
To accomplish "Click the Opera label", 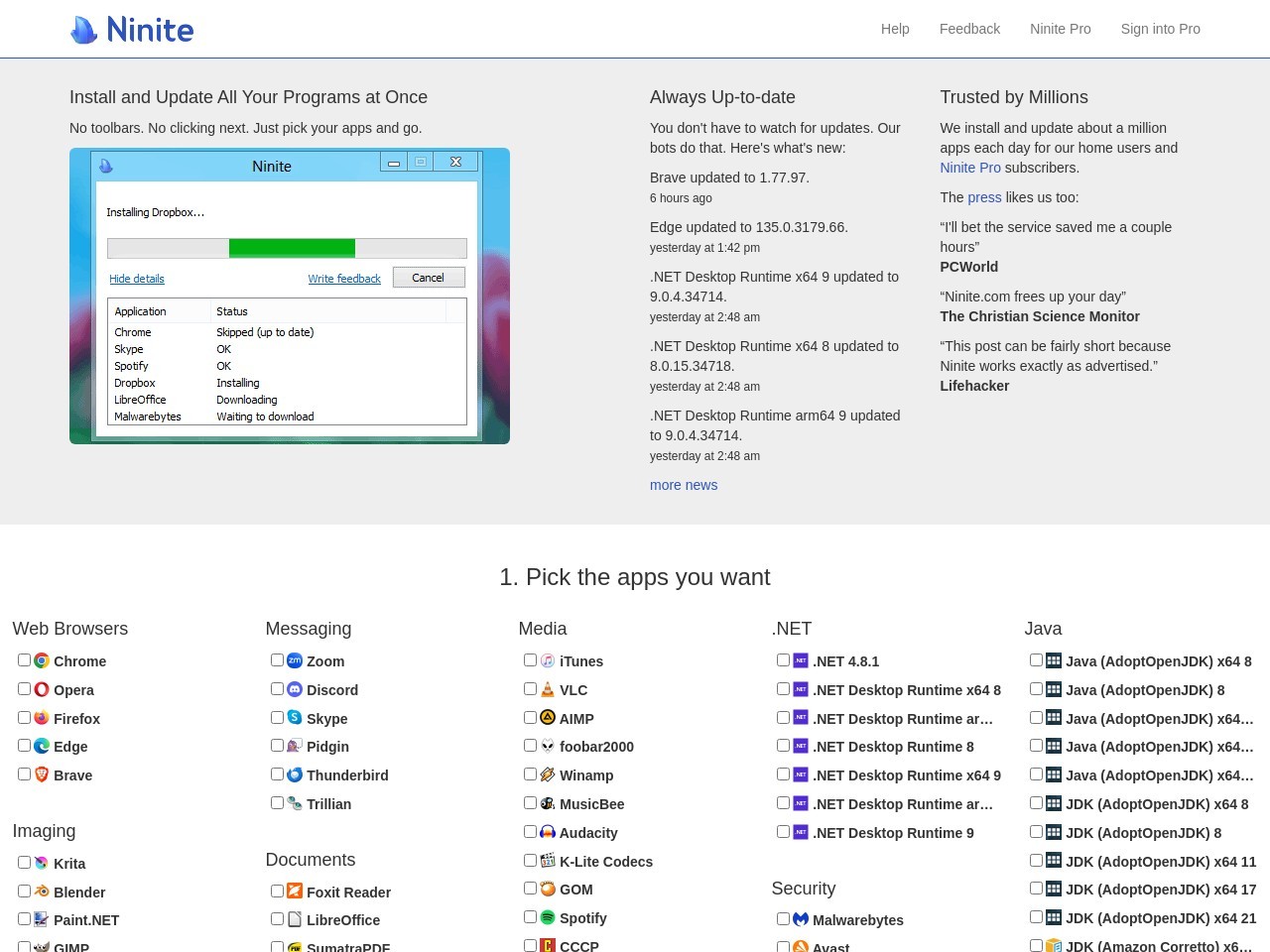I will coord(73,690).
